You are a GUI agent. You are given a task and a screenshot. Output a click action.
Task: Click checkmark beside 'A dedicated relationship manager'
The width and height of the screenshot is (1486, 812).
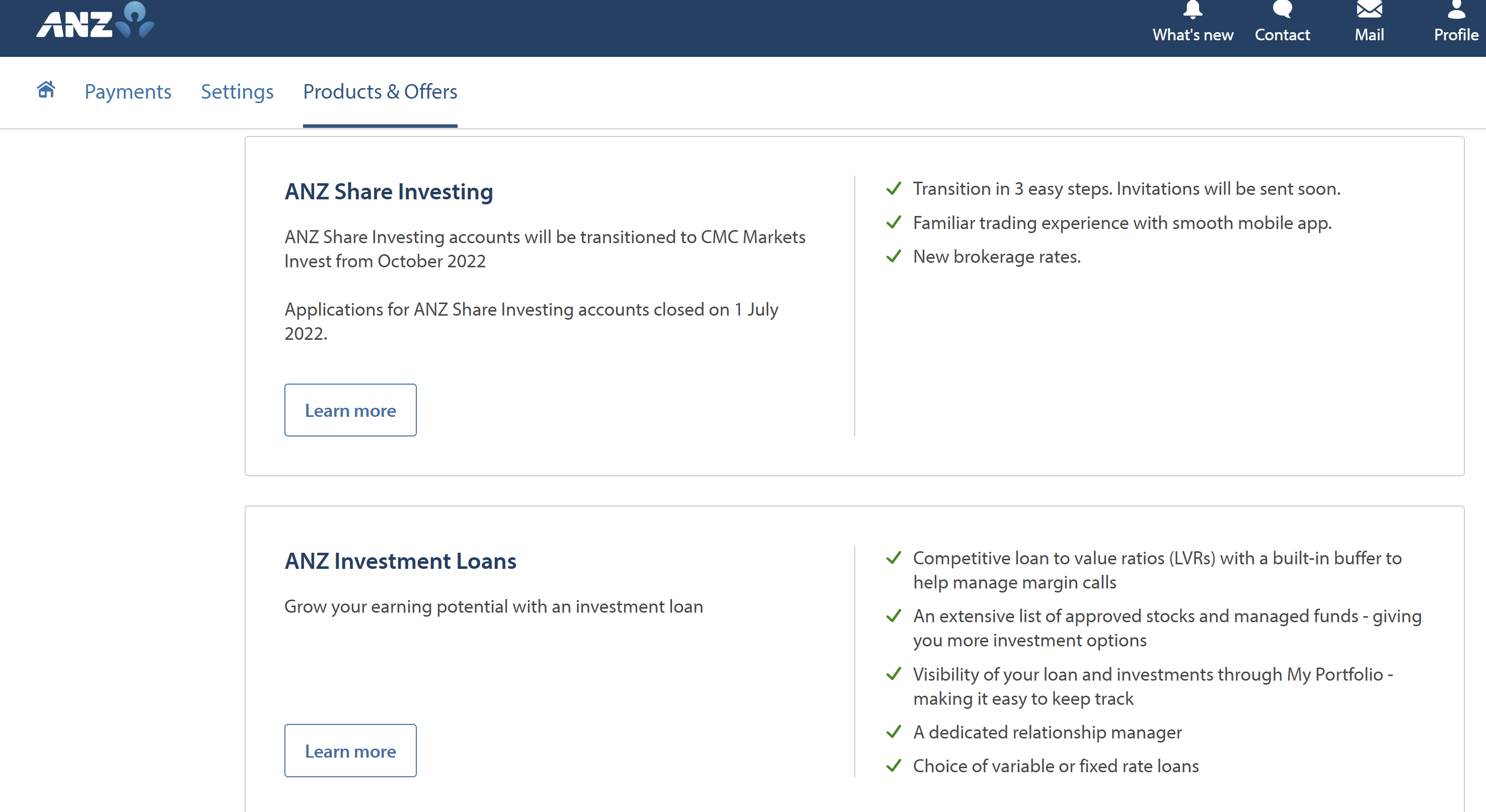(x=894, y=732)
